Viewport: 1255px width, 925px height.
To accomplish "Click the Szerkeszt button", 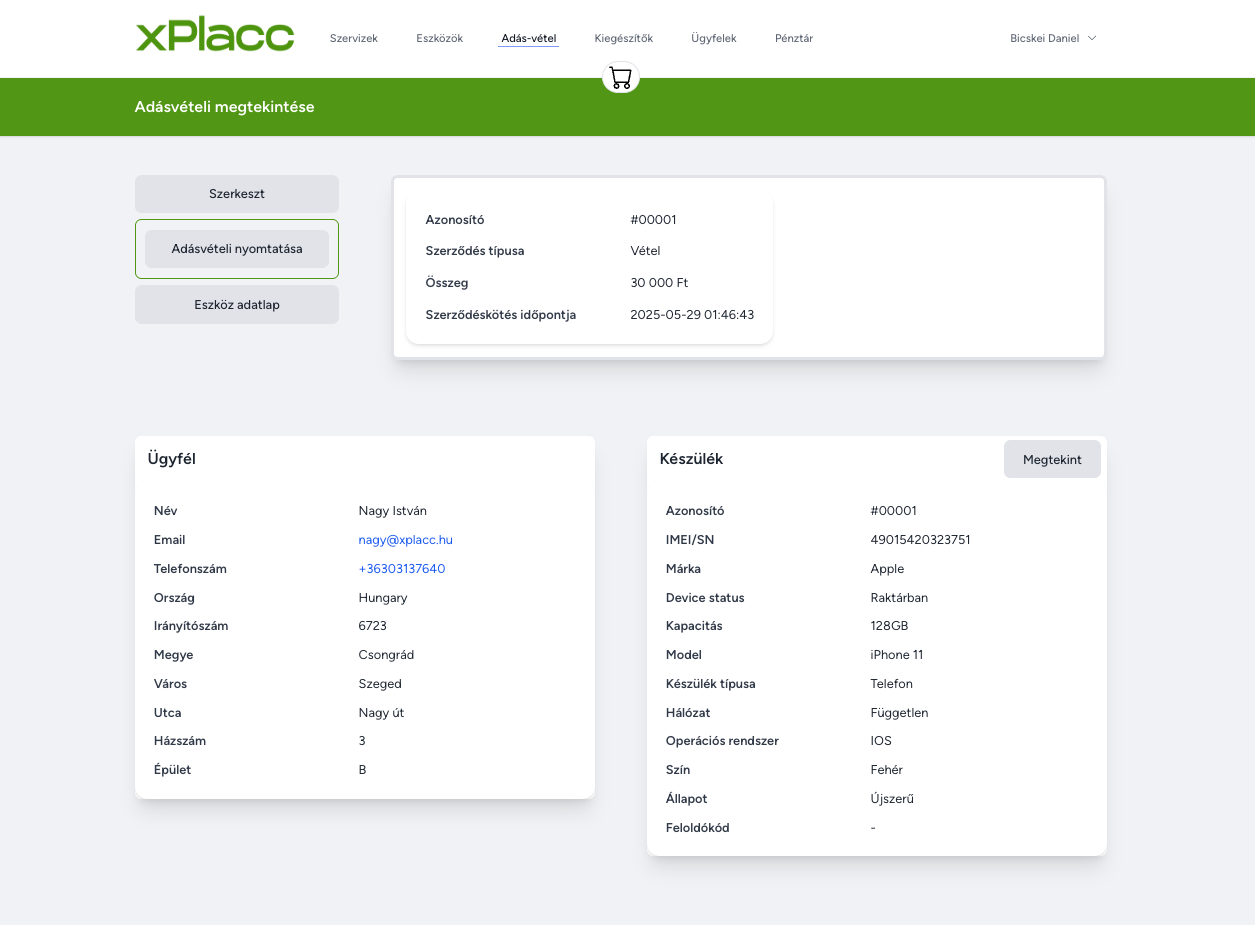I will pos(237,194).
